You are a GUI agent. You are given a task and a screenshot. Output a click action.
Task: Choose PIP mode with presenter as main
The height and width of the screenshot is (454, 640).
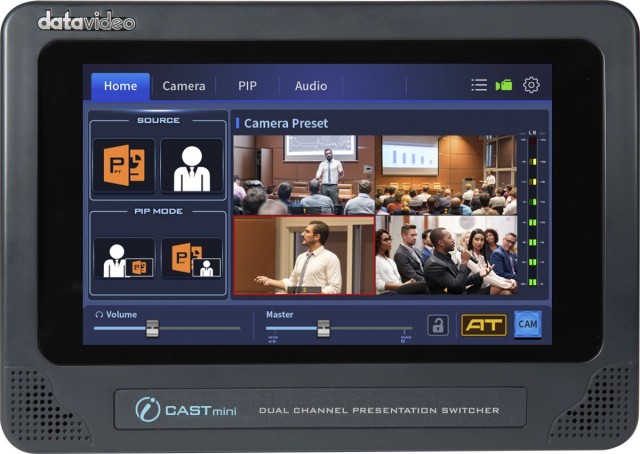pos(124,258)
